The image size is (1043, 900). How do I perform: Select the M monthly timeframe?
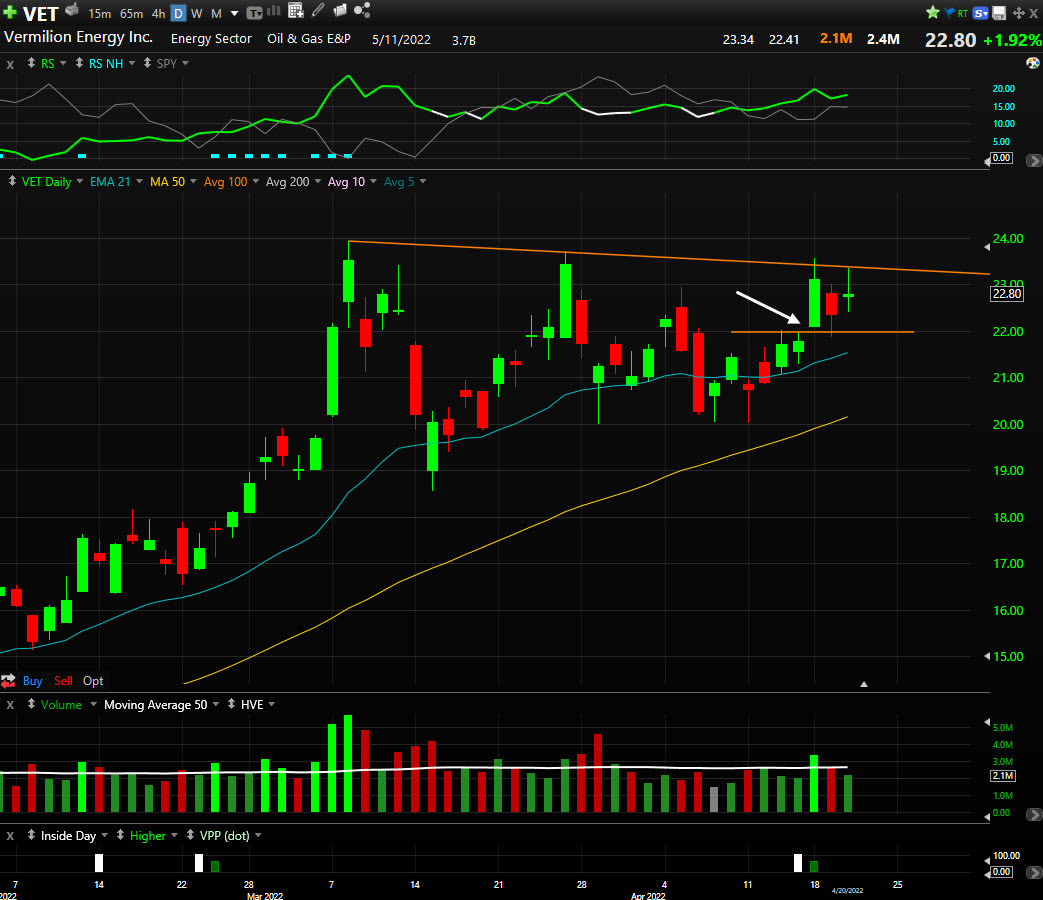click(216, 13)
